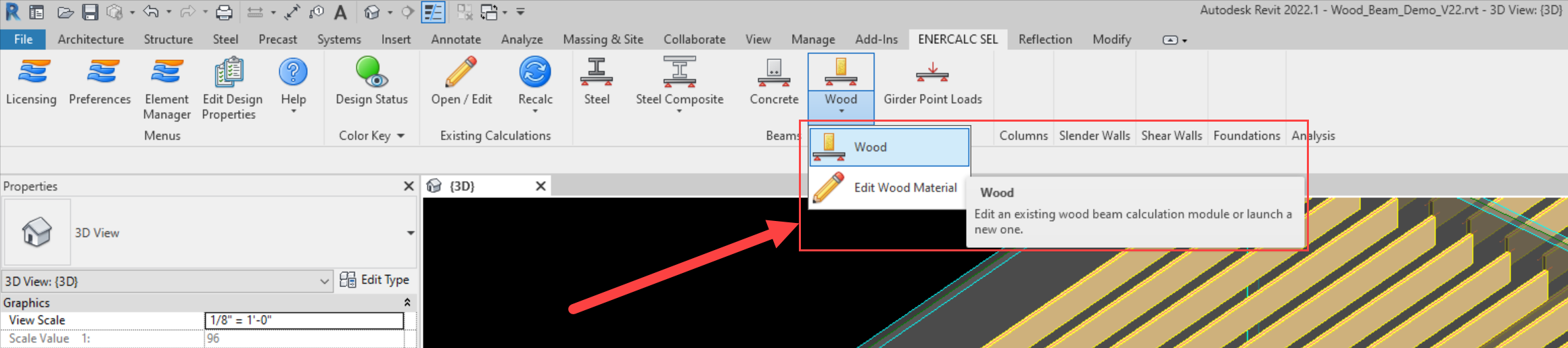Collapse the Graphics properties section
This screenshot has width=1568, height=348.
click(407, 302)
